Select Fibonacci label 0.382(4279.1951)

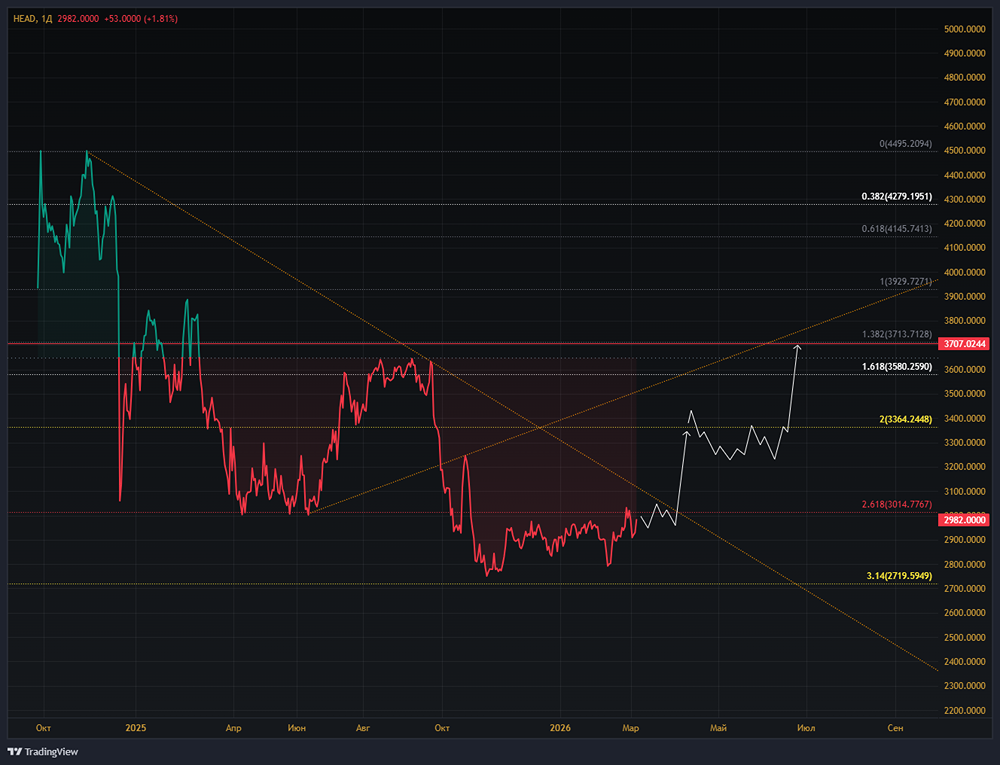click(896, 196)
